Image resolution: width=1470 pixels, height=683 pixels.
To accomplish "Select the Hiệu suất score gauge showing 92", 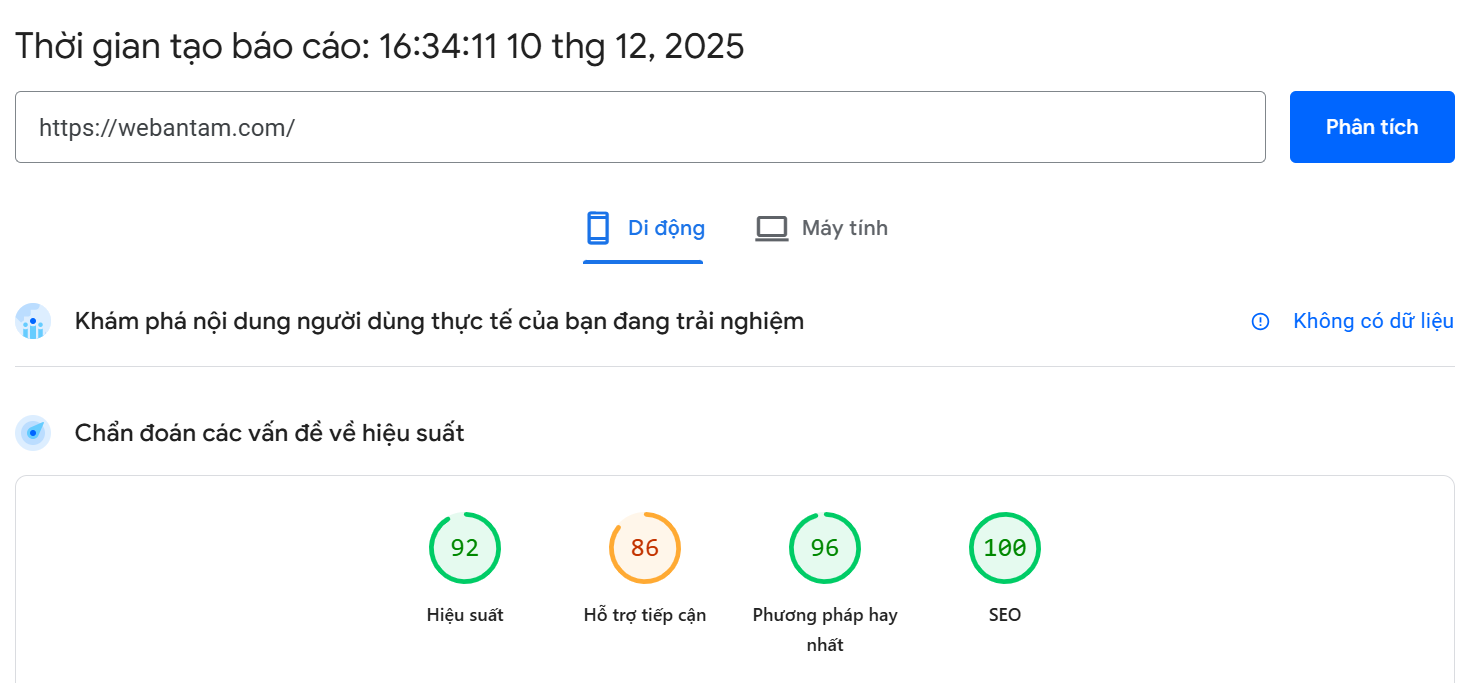I will coord(465,547).
